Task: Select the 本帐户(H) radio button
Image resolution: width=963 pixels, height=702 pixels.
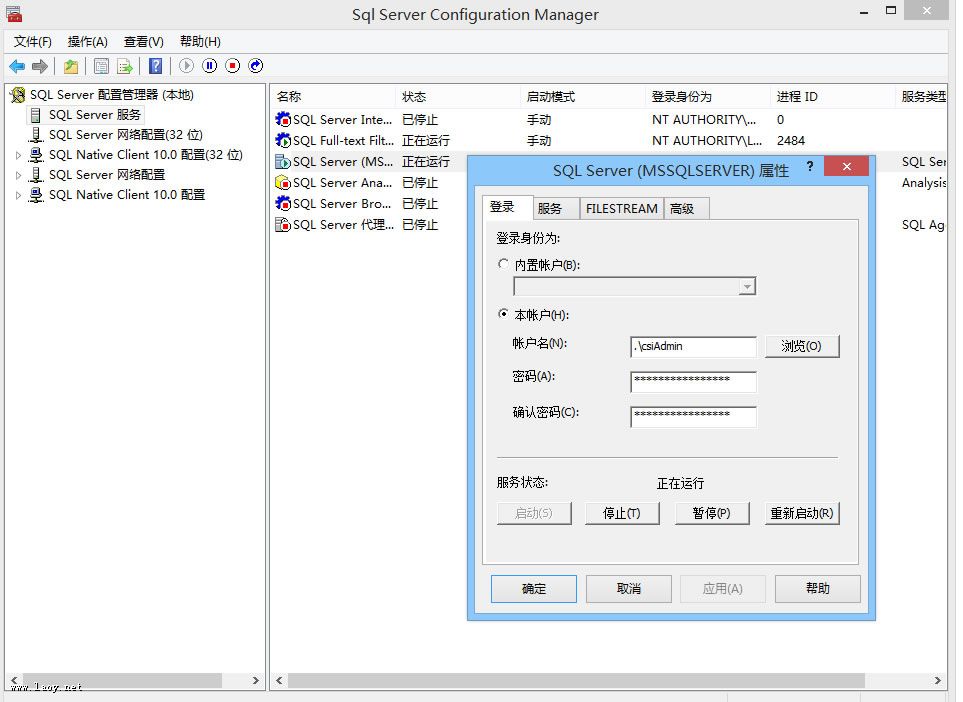Action: (504, 314)
